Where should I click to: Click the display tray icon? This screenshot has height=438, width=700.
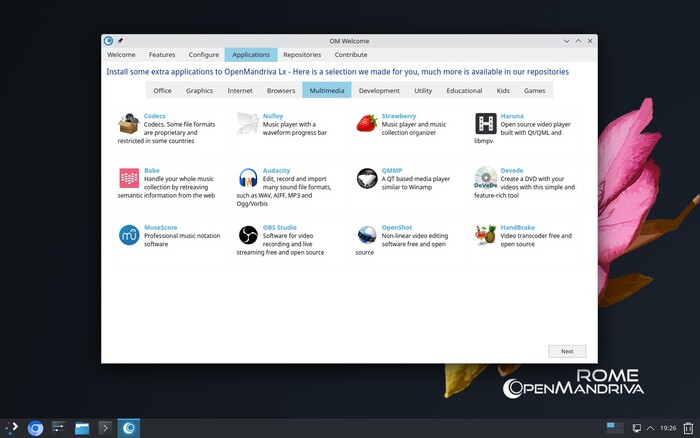click(x=637, y=428)
